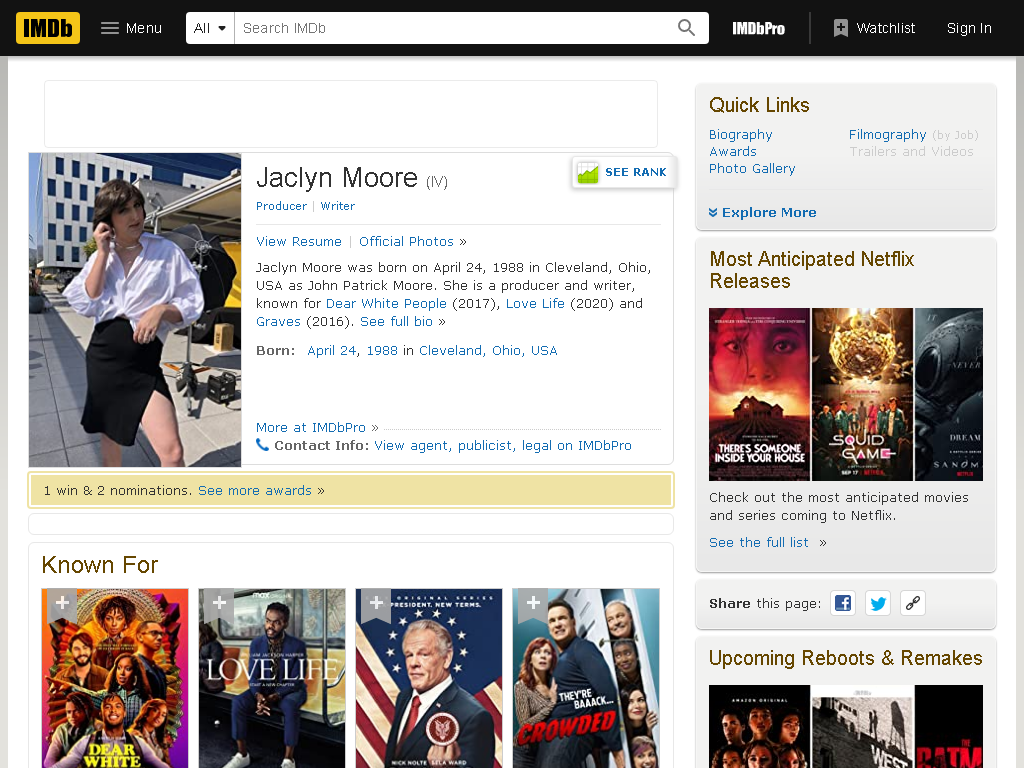Viewport: 1024px width, 768px height.
Task: Add Dear White People to watchlist ribbon
Action: 62,603
